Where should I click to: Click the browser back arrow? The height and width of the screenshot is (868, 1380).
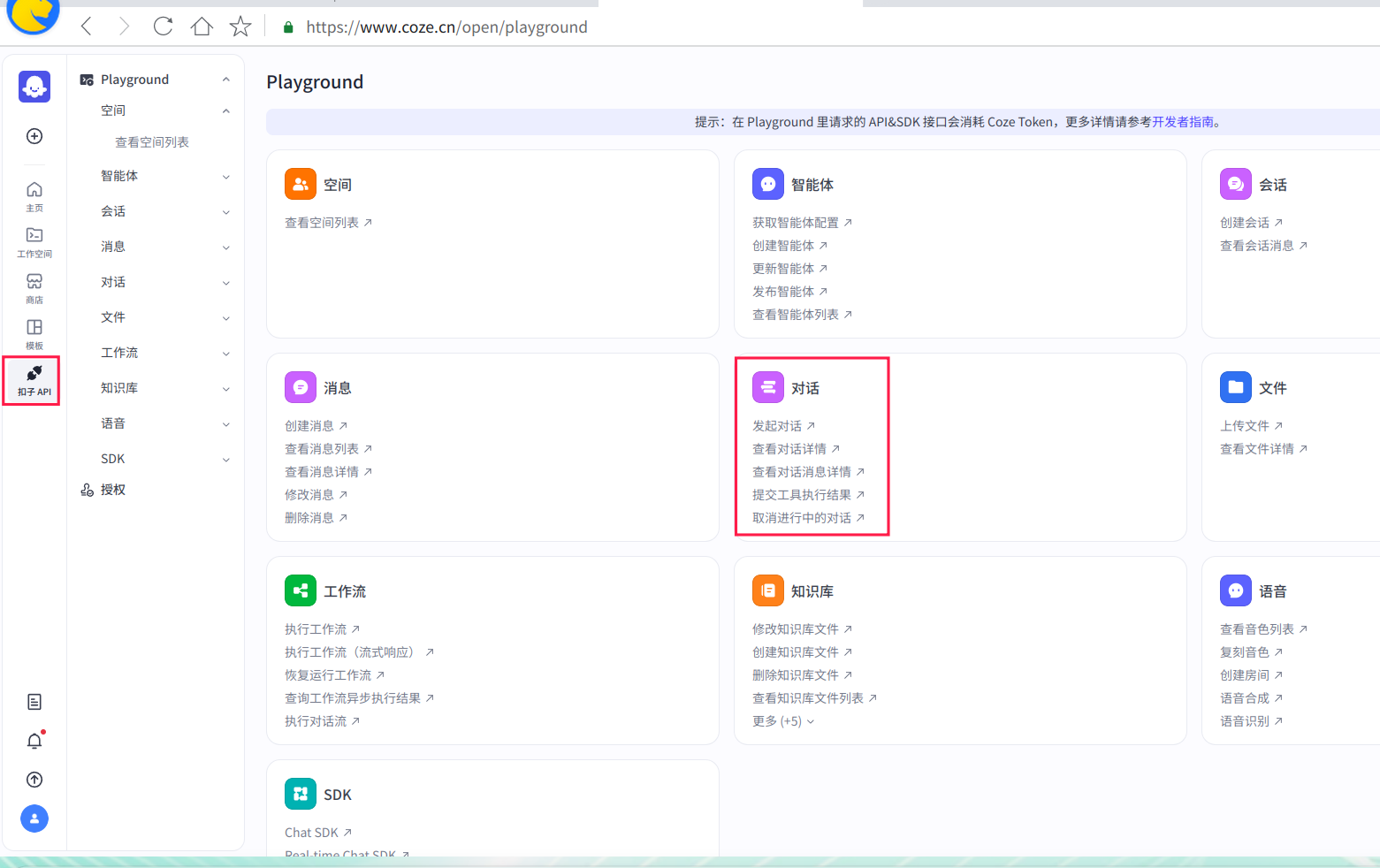87,27
